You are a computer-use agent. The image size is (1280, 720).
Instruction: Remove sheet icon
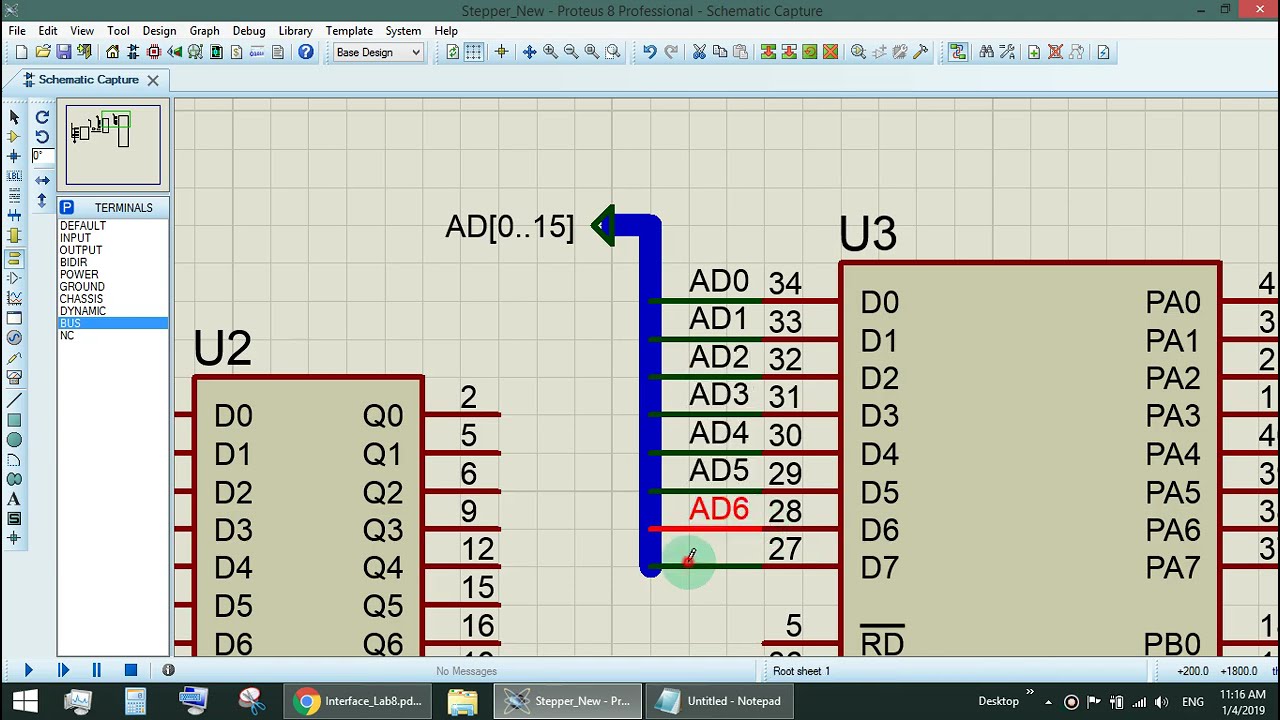point(1055,52)
